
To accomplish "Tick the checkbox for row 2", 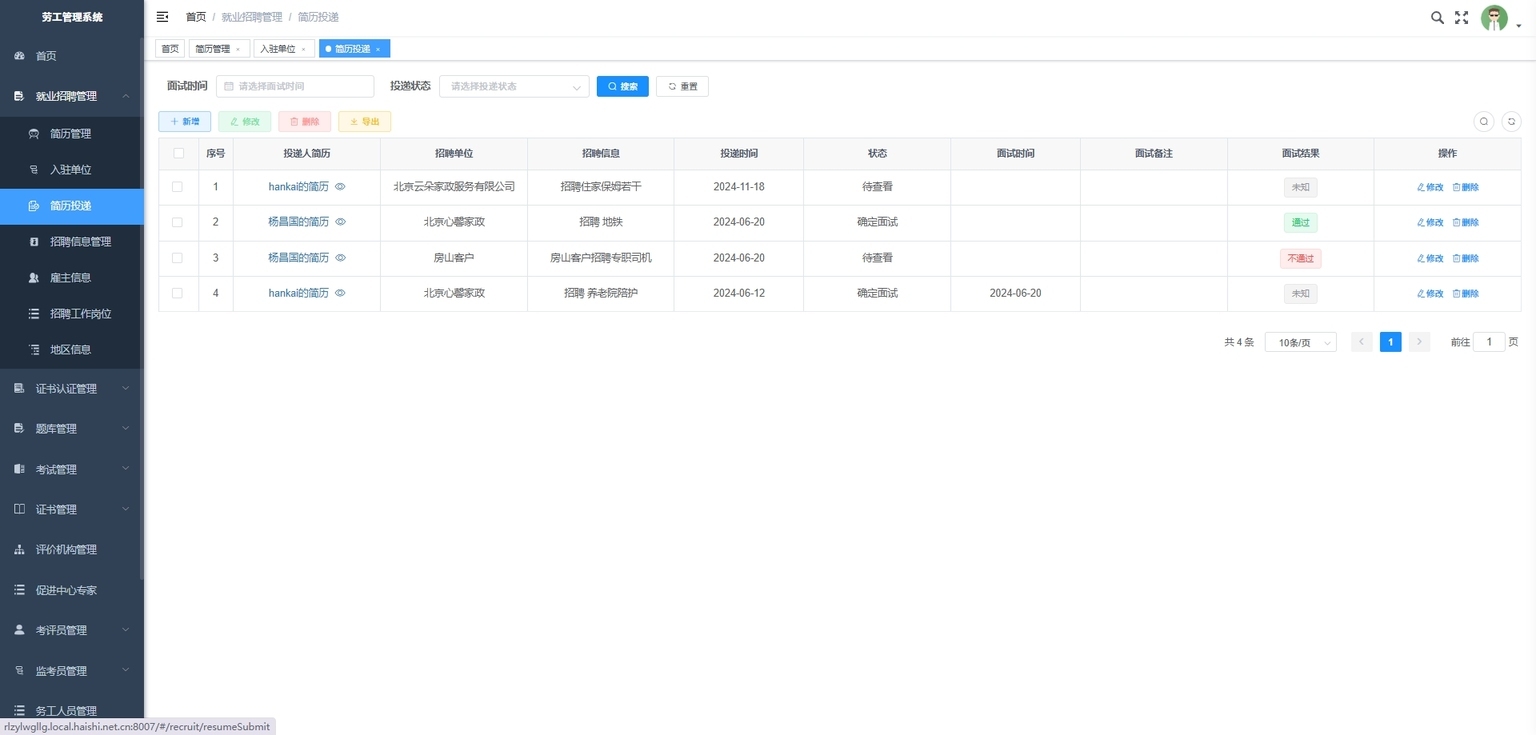I will 177,222.
